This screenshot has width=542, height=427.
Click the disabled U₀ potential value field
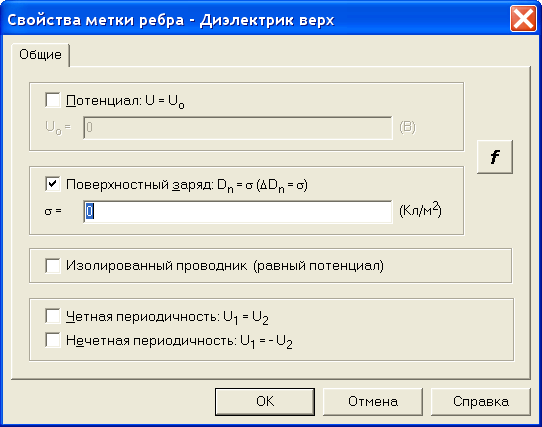click(x=238, y=128)
